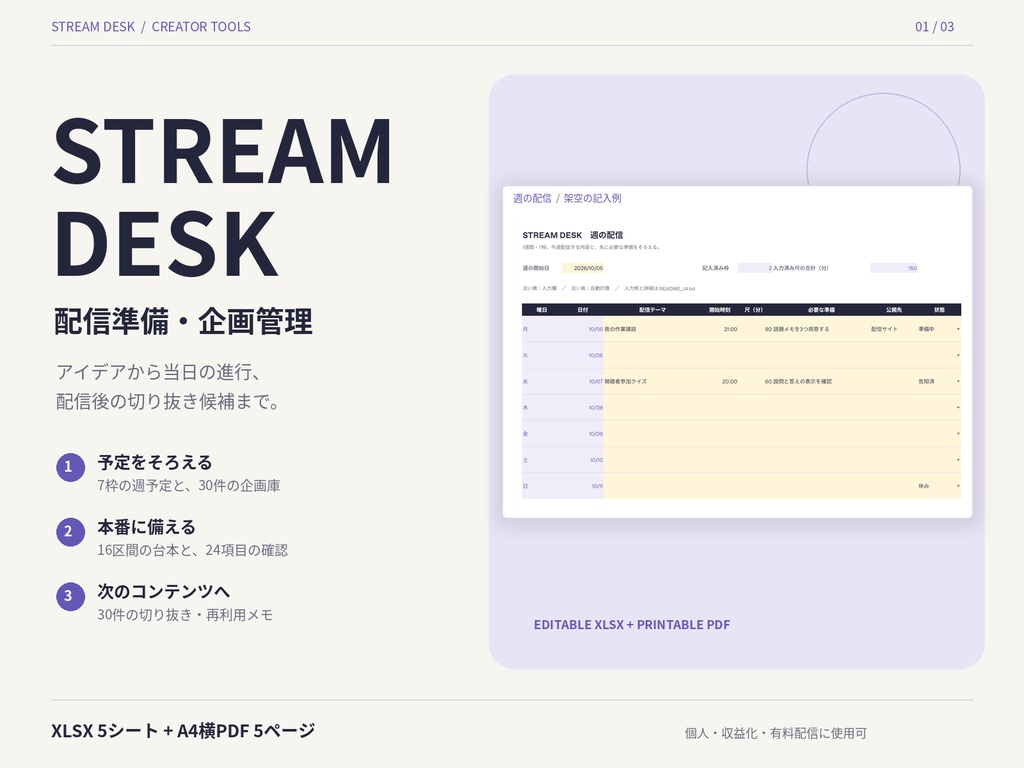1024x768 pixels.
Task: Open status dropdown arrow in 火 10/06 row
Action: [958, 355]
